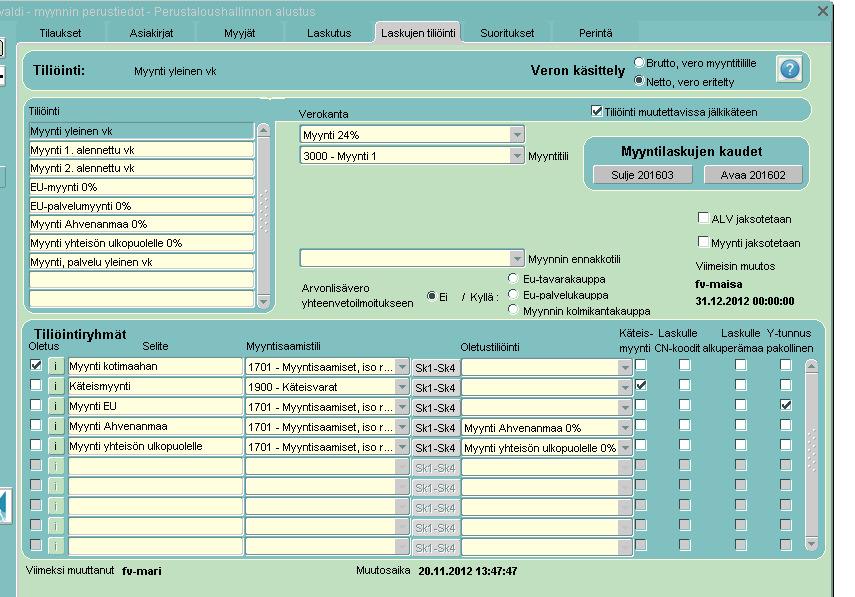This screenshot has height=597, width=855.
Task: Select the Laskujen tiliöinti tab
Action: click(418, 33)
